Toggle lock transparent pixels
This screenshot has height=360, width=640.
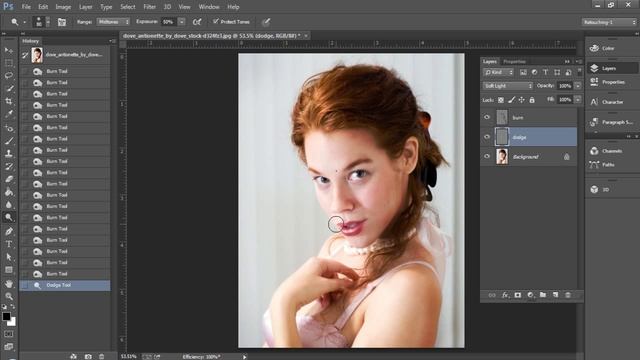coord(501,100)
